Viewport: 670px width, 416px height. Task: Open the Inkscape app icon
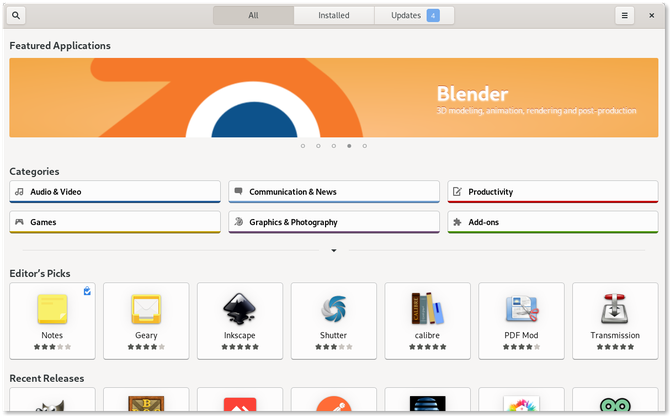coord(240,309)
